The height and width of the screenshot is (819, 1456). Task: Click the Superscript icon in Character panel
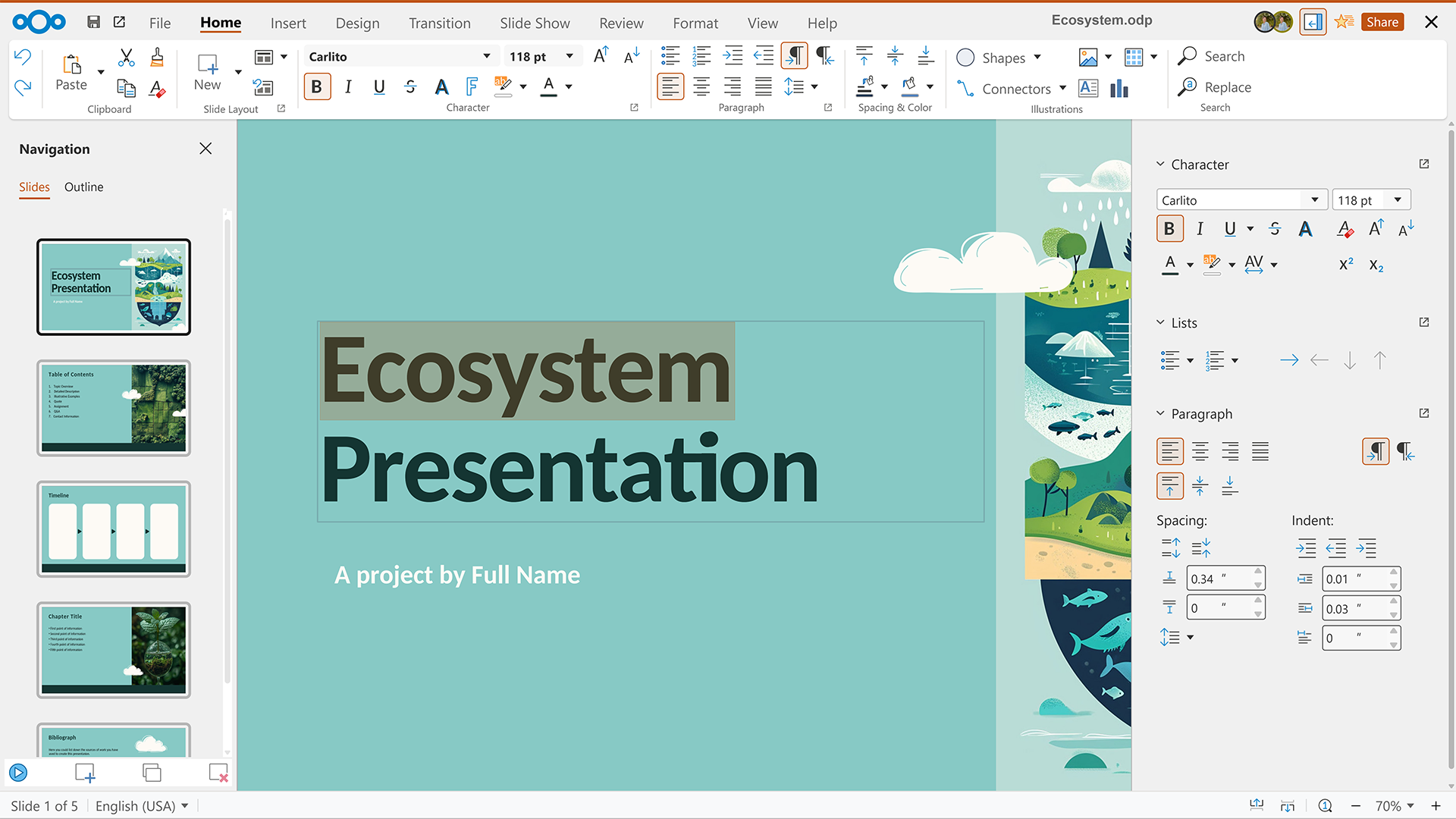[1346, 264]
